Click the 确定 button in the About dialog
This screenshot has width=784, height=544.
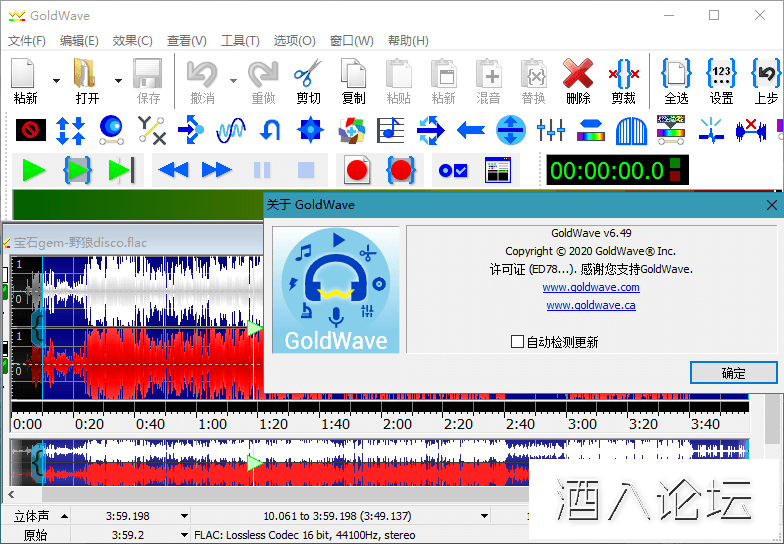[x=733, y=373]
